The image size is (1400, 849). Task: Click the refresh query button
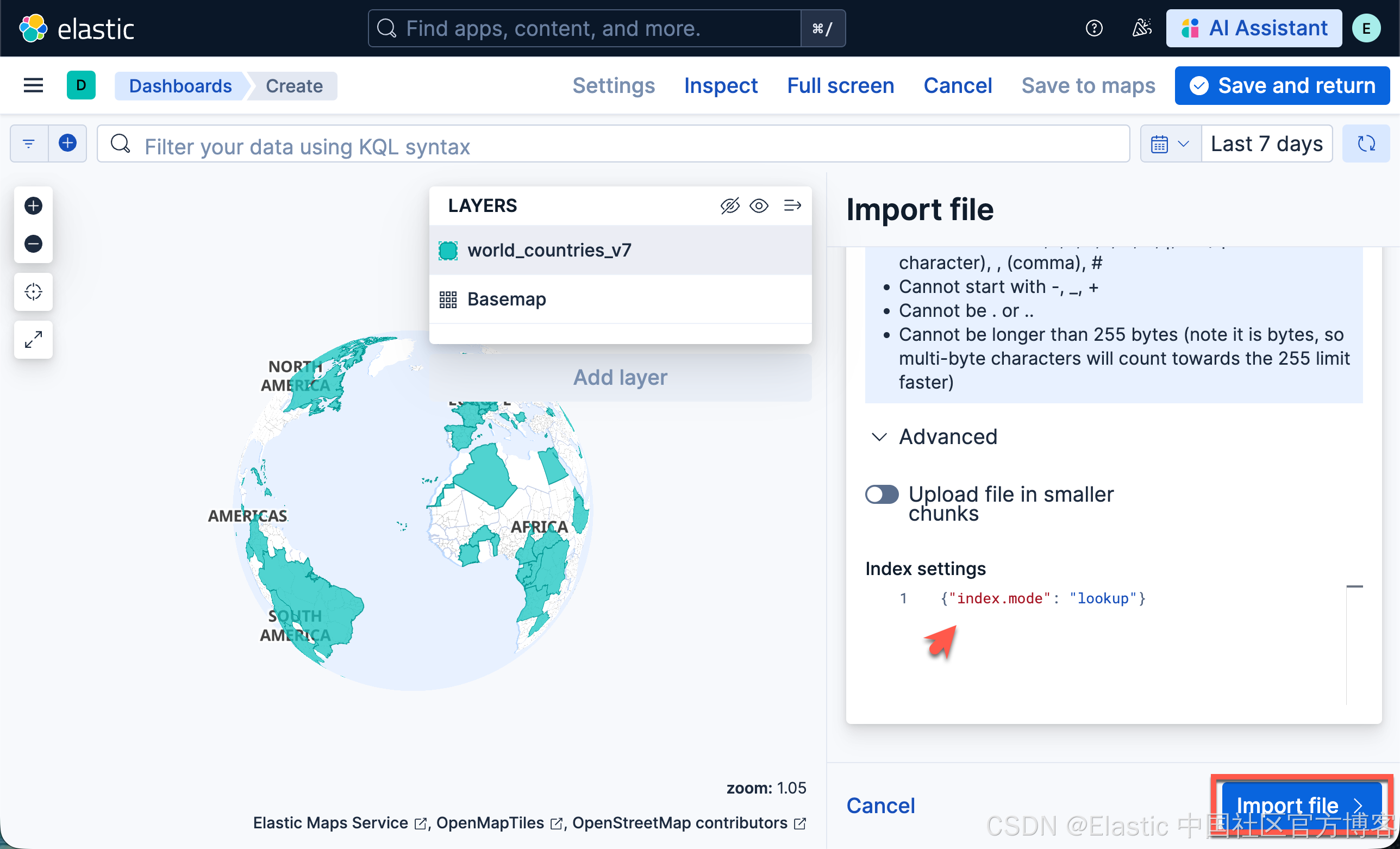(x=1365, y=144)
